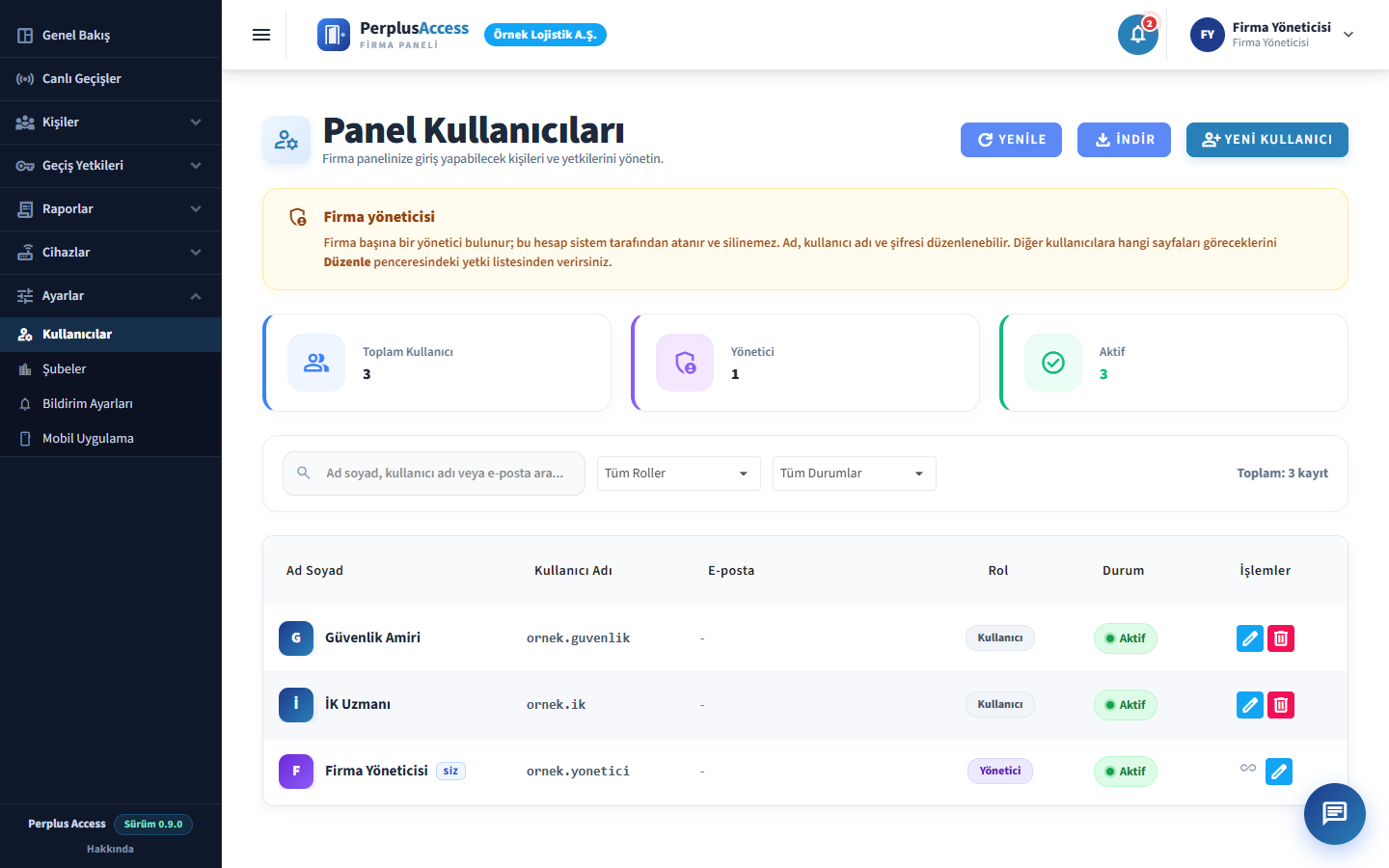Click the Yönetici shield card icon
The height and width of the screenshot is (868, 1389).
pos(685,363)
